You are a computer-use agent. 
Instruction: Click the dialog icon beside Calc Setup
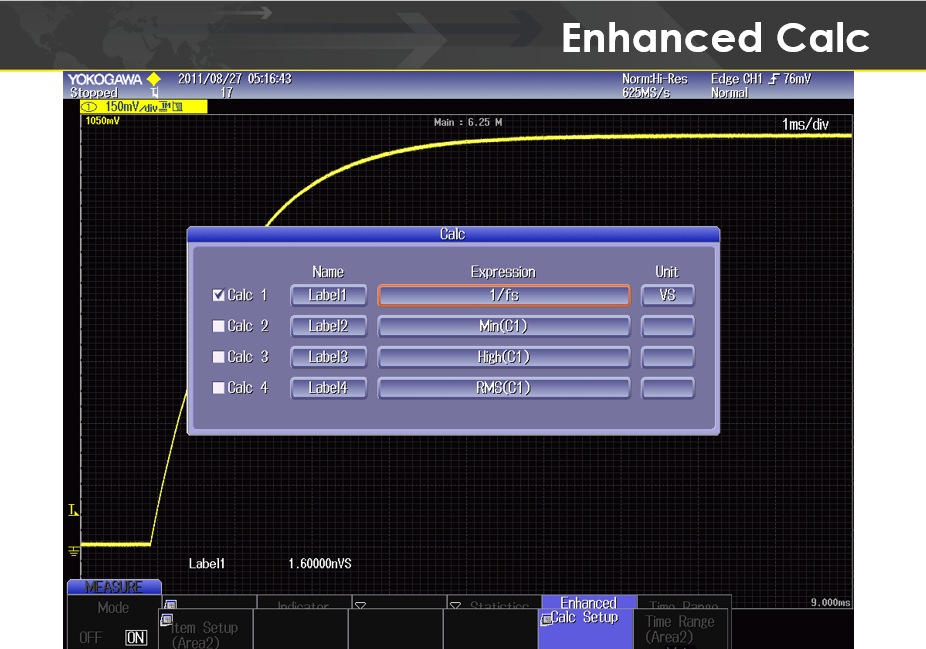pos(545,620)
